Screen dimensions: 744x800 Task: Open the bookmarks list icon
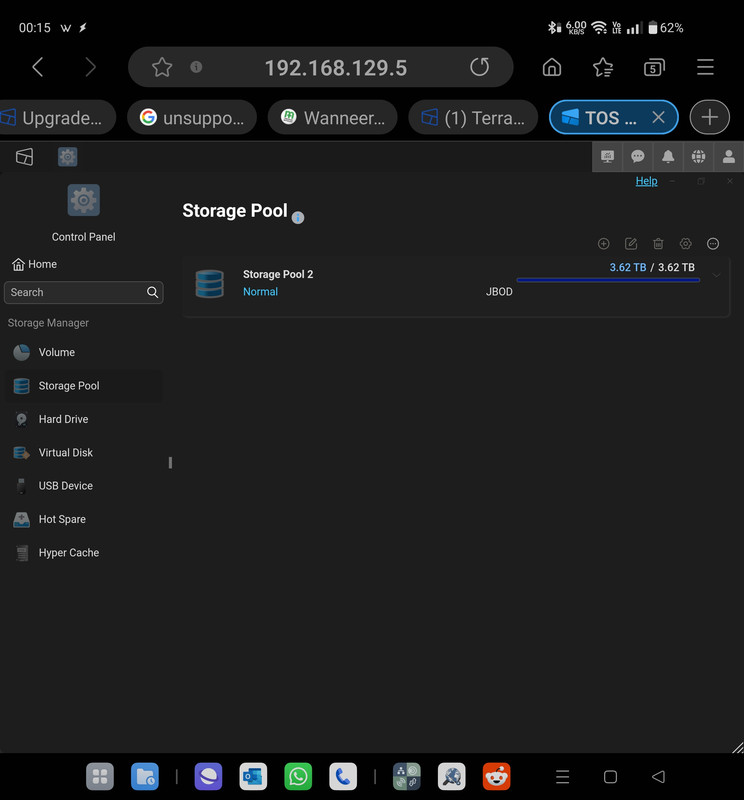603,67
